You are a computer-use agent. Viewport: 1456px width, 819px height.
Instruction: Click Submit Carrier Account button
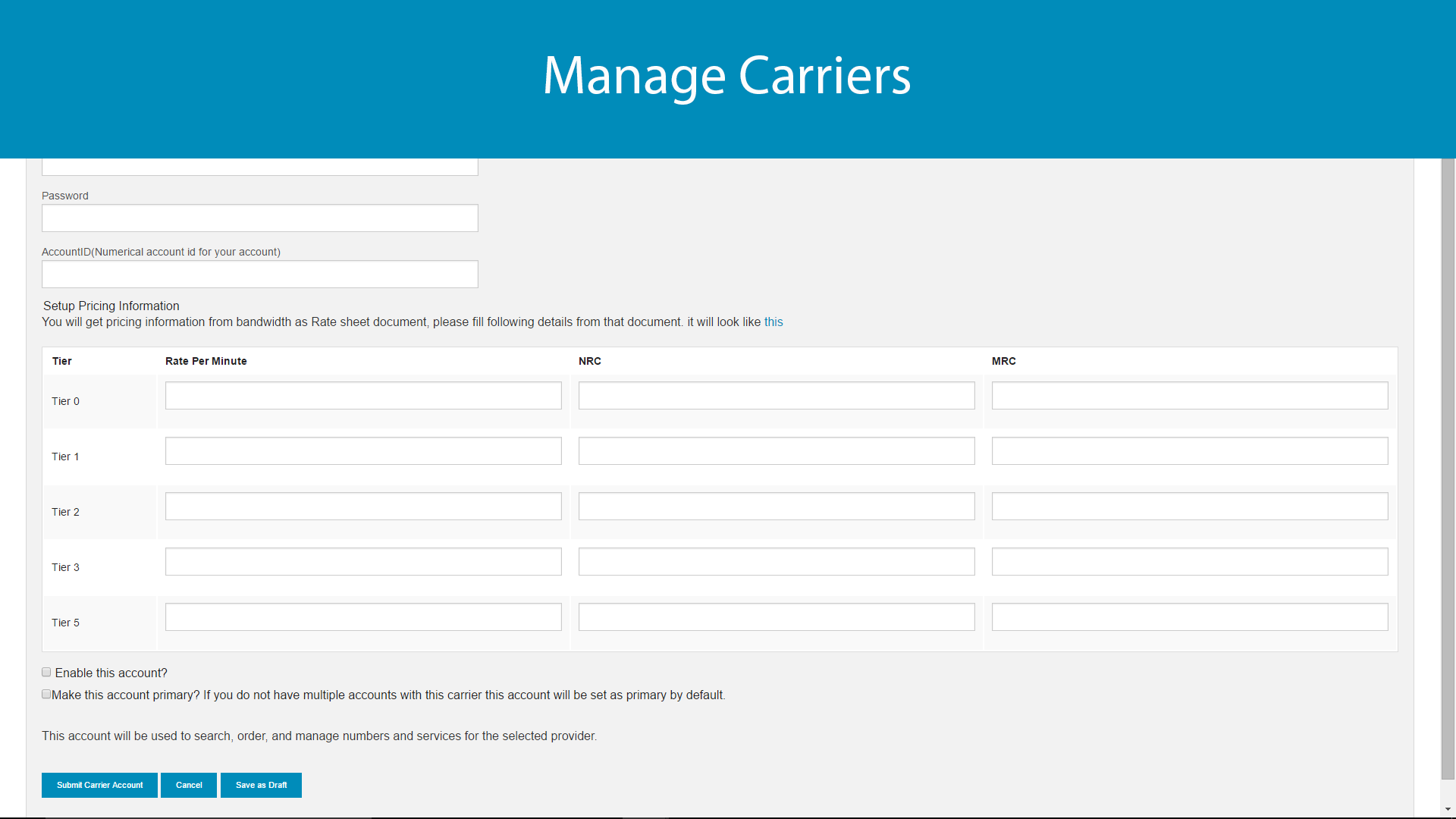click(x=99, y=786)
